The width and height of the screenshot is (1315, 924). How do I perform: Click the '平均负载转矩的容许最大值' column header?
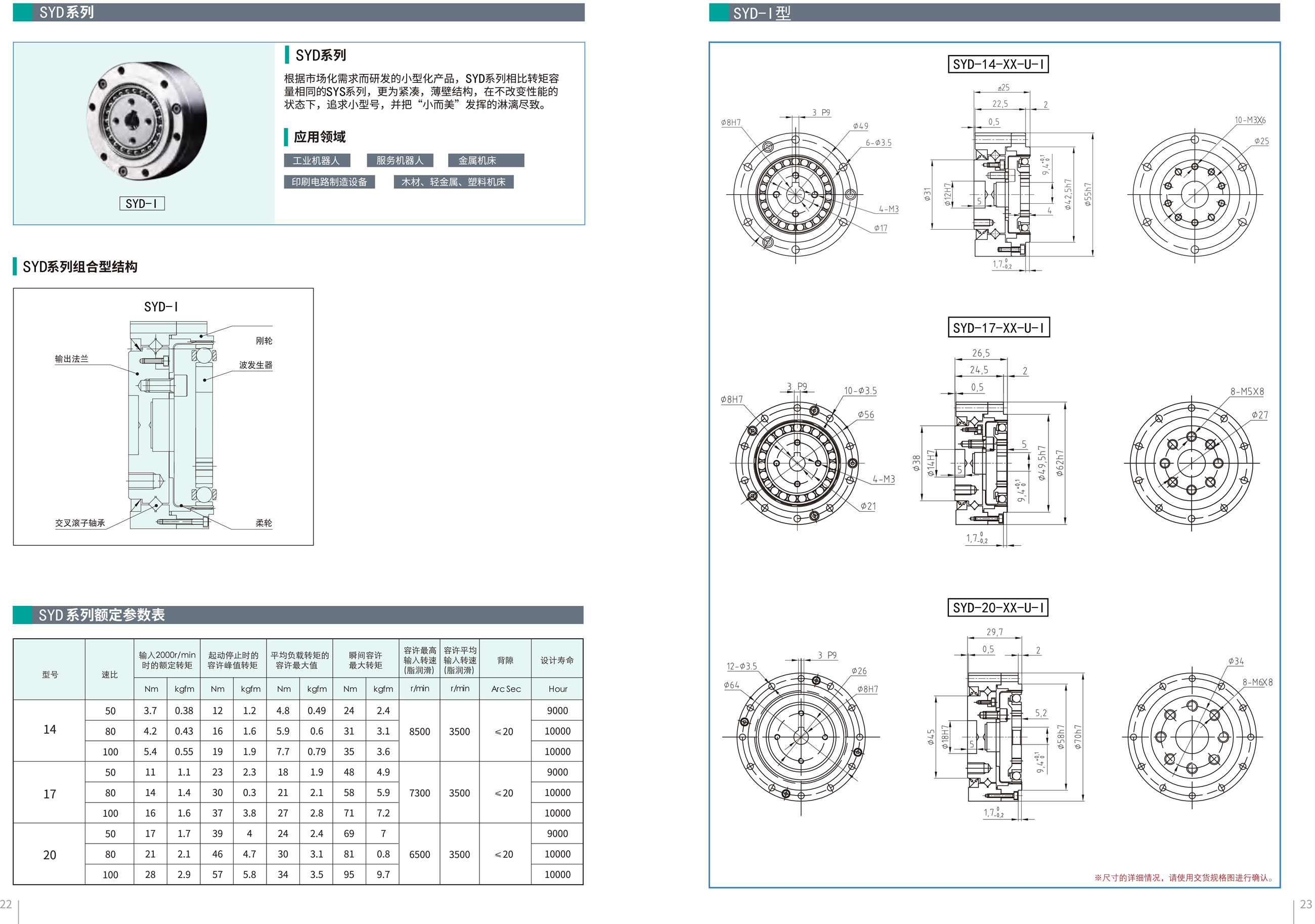[299, 660]
